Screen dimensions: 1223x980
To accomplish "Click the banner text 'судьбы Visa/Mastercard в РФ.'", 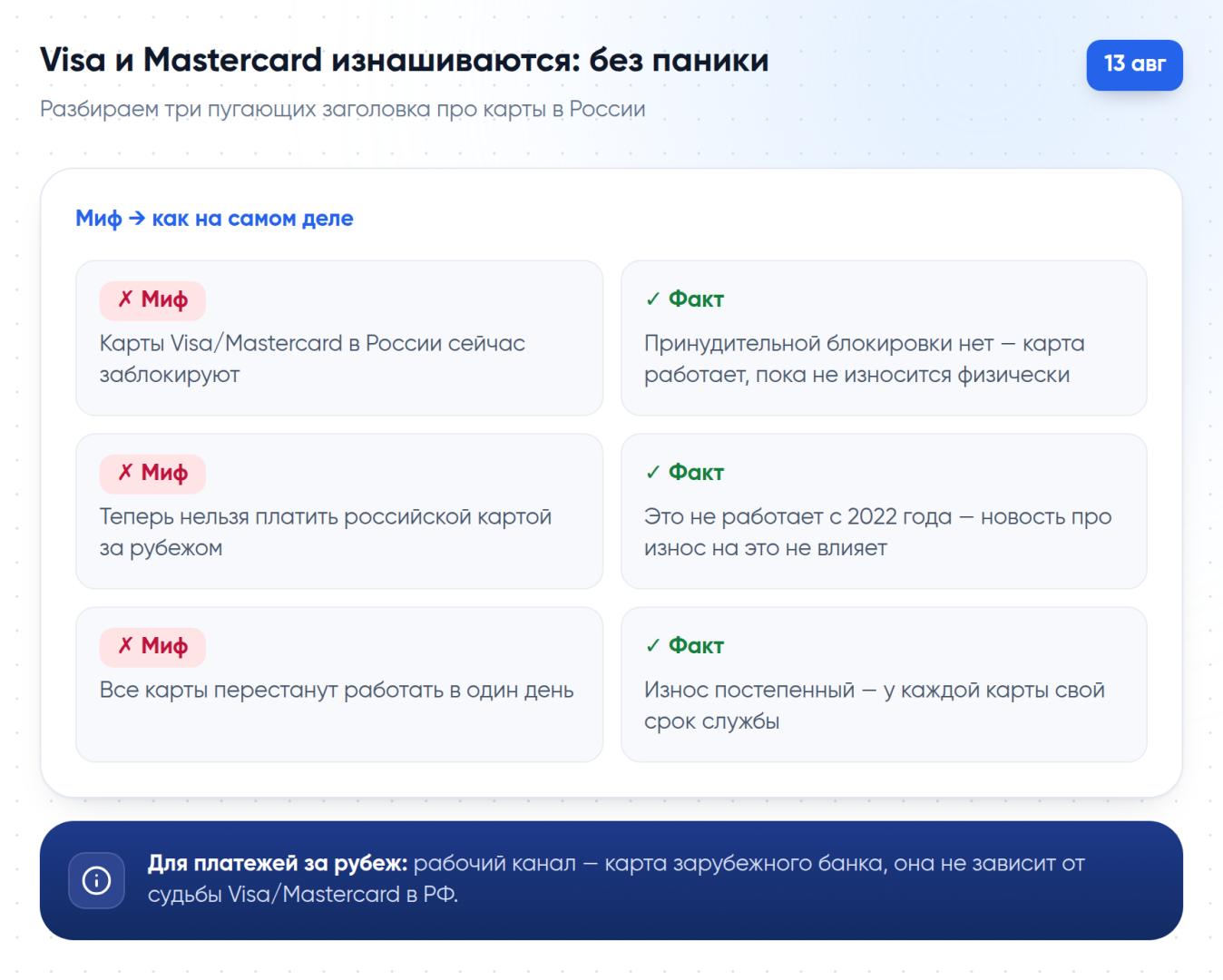I will tap(303, 895).
